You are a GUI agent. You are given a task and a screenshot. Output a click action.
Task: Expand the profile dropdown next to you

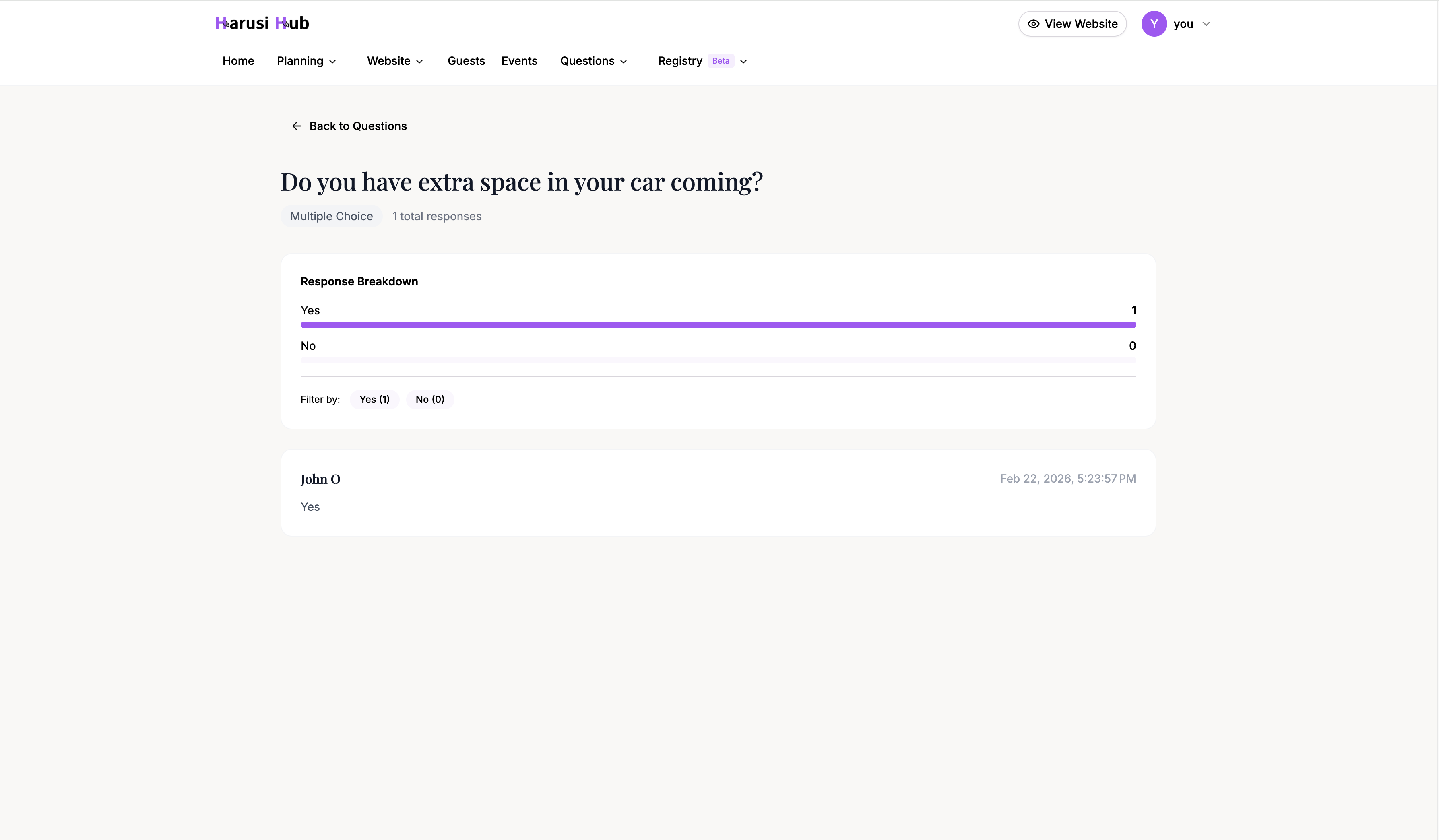coord(1207,23)
